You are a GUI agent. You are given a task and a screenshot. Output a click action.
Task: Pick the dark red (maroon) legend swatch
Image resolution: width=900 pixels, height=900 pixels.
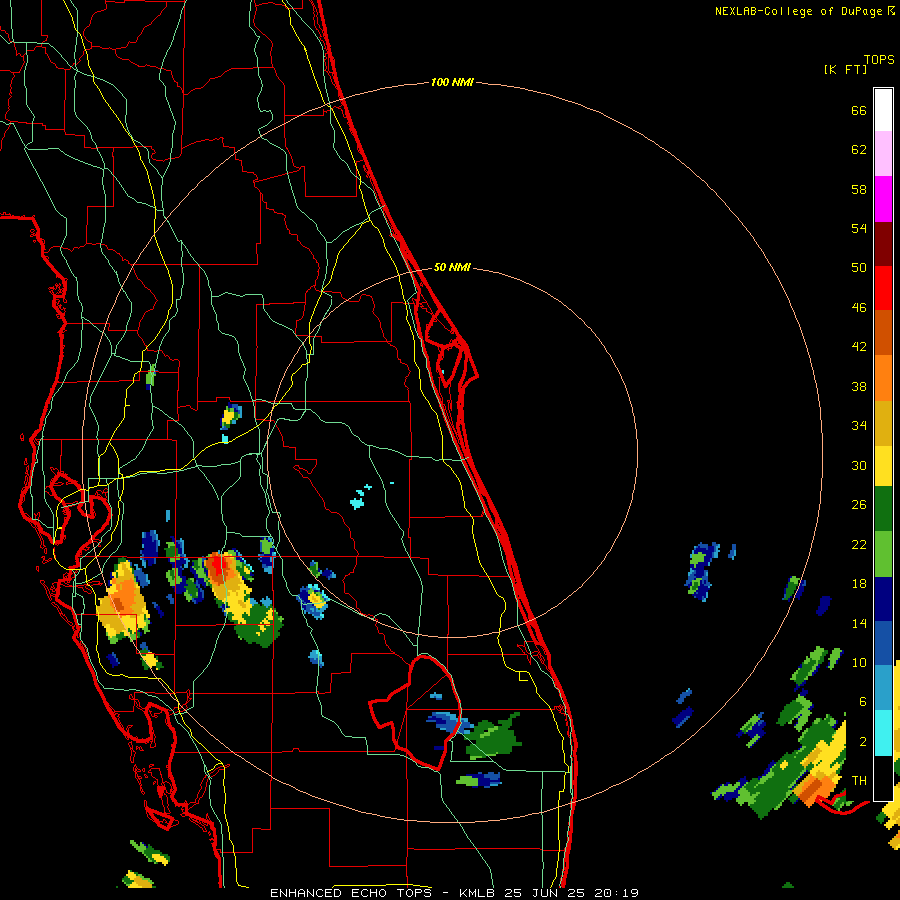tap(883, 243)
